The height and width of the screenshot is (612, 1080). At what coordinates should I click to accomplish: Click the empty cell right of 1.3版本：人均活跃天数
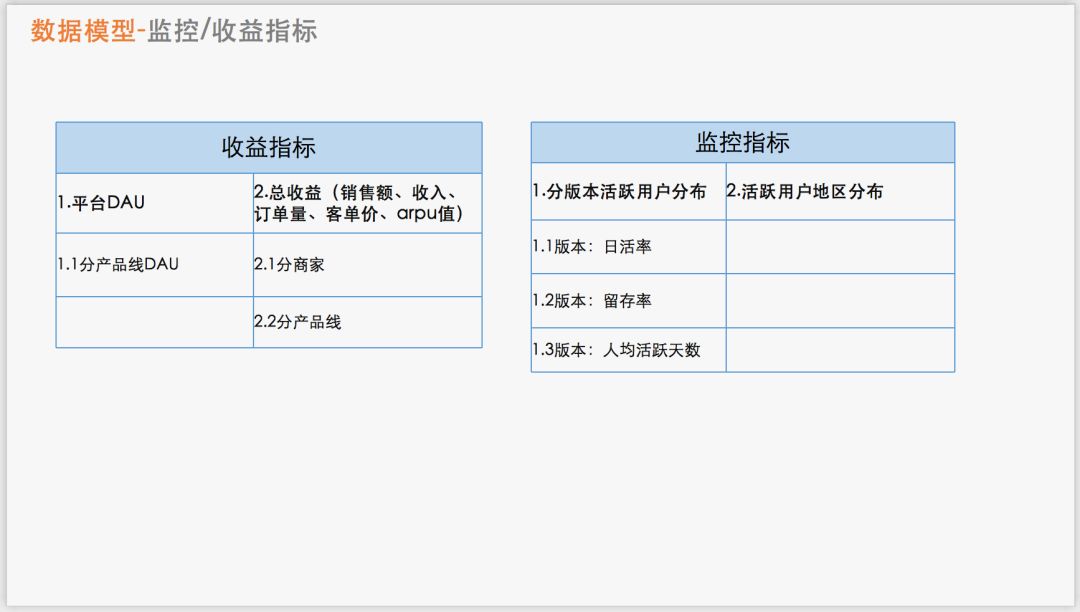840,351
